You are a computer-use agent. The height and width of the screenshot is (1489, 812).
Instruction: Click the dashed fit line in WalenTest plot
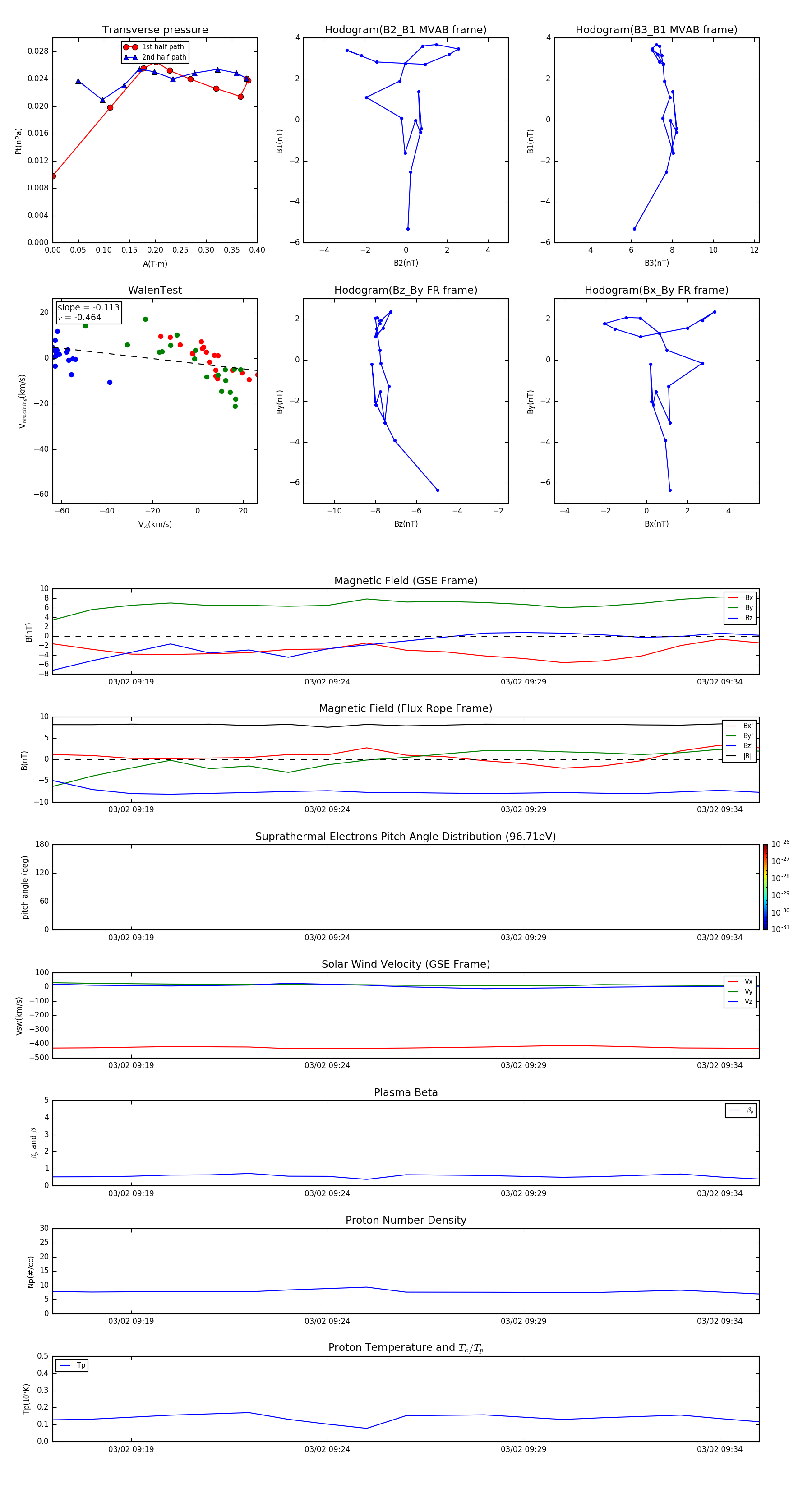tap(155, 360)
